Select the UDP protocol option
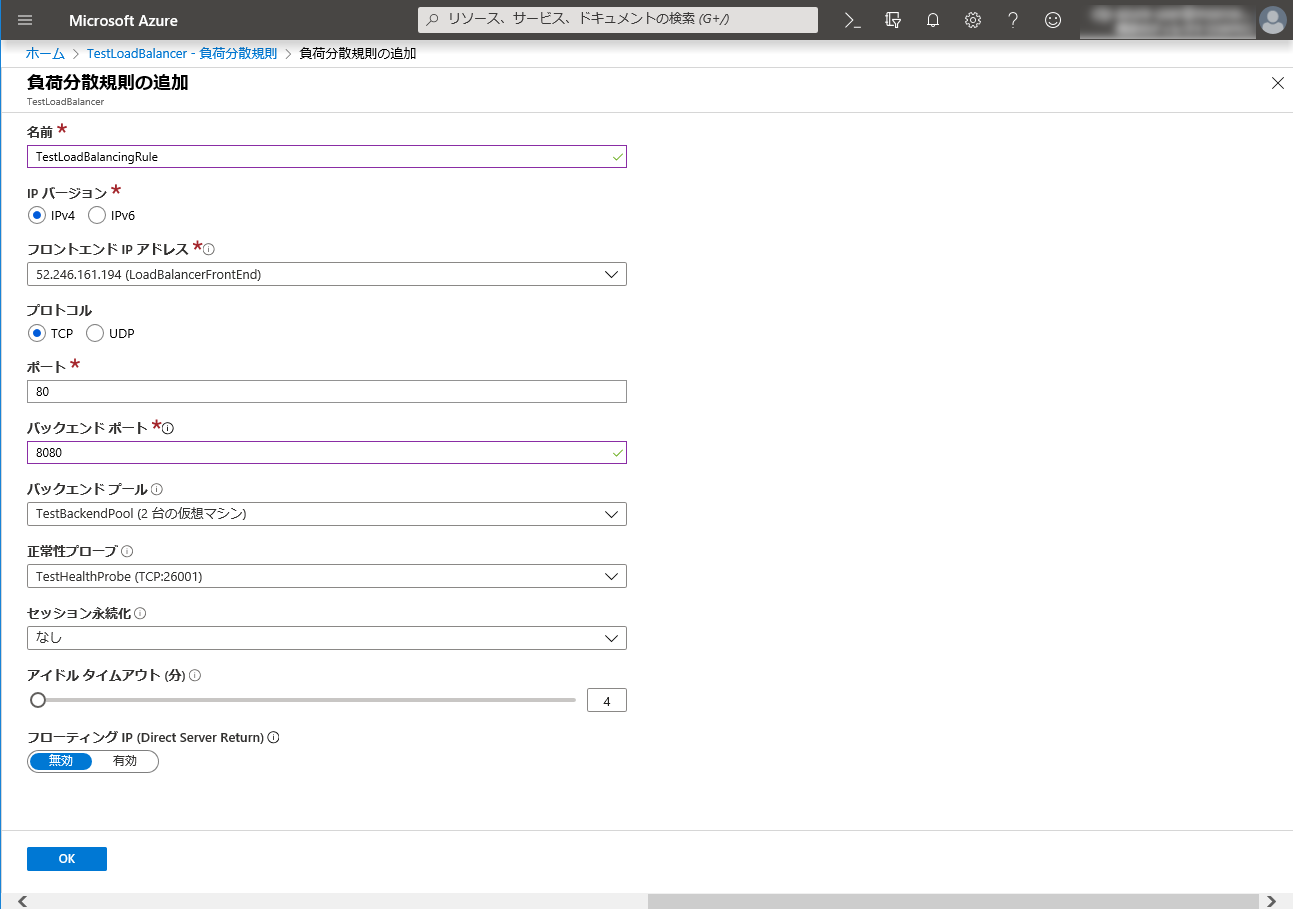The width and height of the screenshot is (1293, 909). coord(95,333)
